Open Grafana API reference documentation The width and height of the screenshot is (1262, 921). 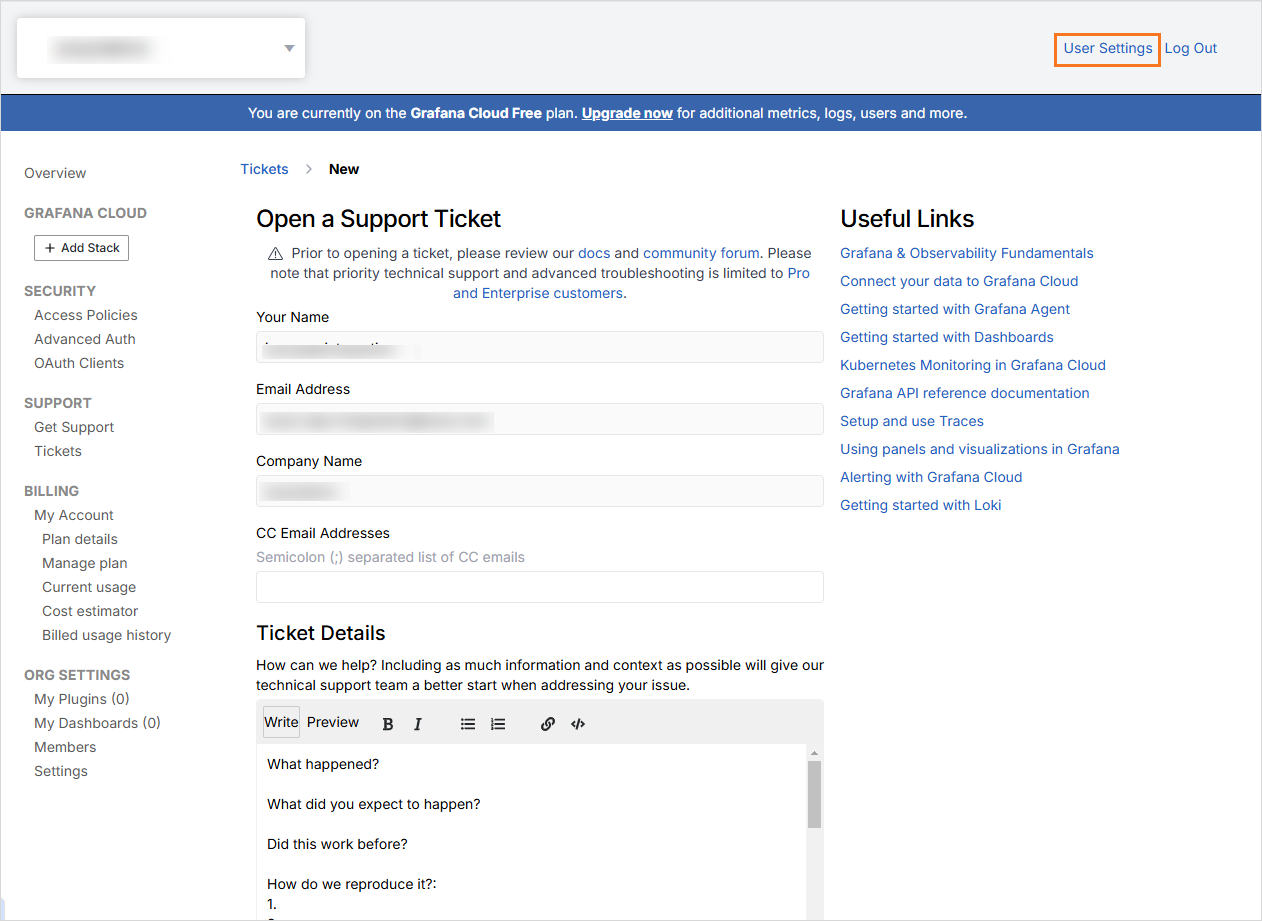click(x=965, y=393)
